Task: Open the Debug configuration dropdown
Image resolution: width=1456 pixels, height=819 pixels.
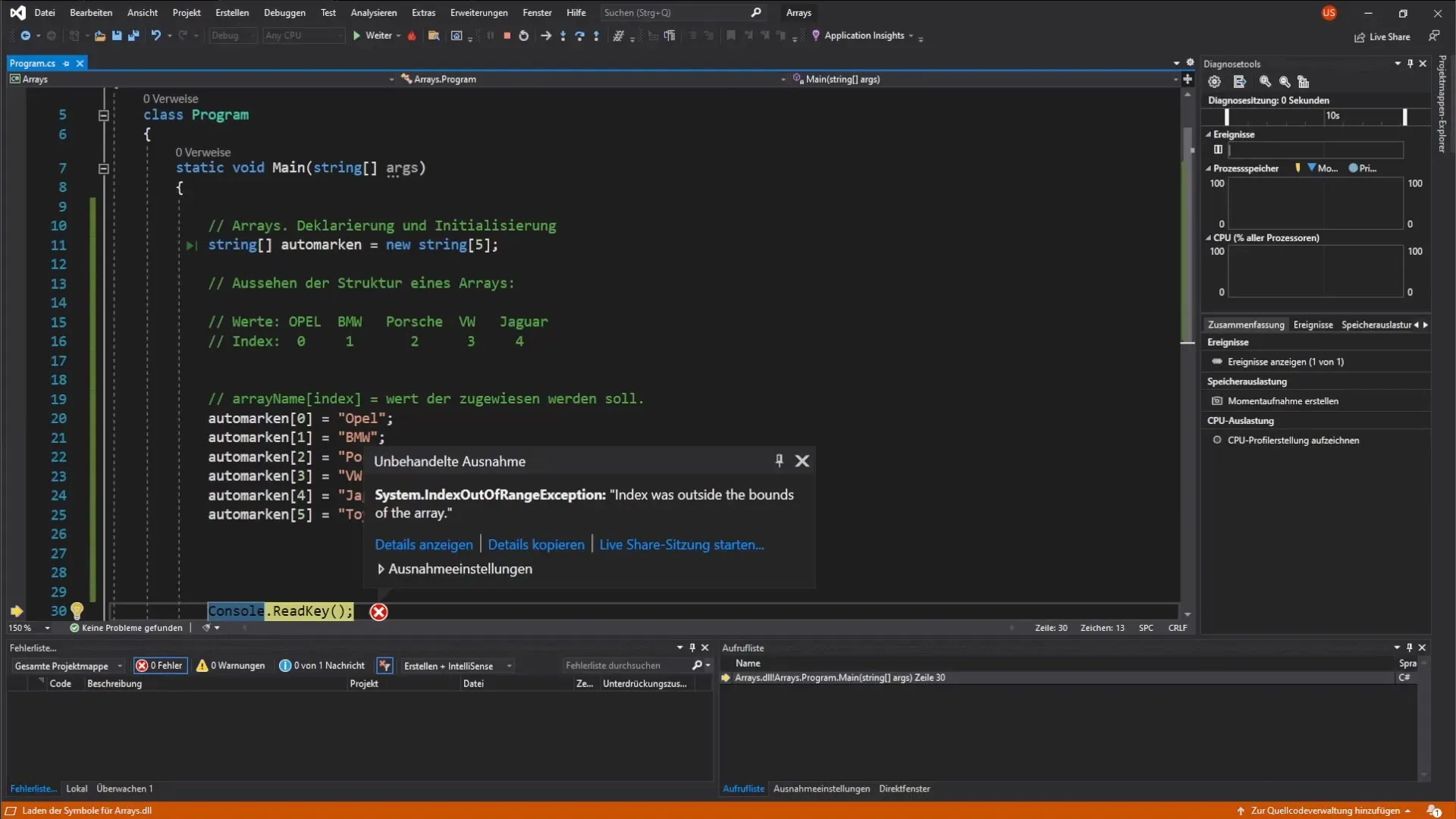Action: tap(232, 36)
